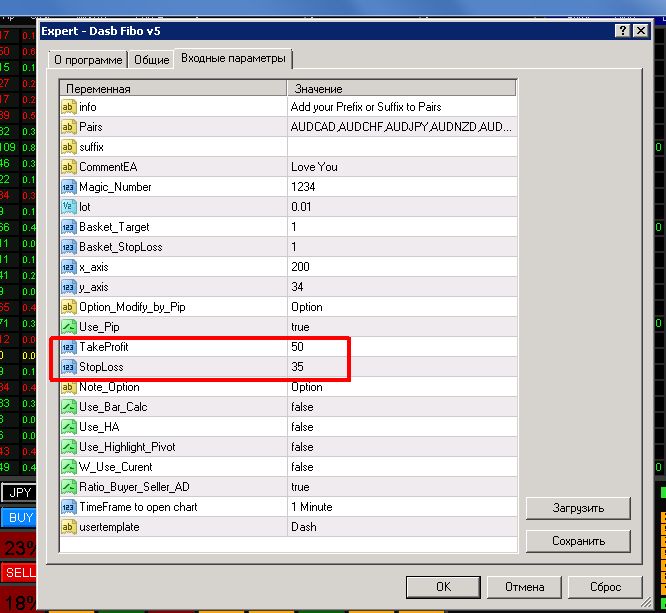Open the 'О программе' tab
Viewport: 666px width, 613px height.
pos(88,60)
